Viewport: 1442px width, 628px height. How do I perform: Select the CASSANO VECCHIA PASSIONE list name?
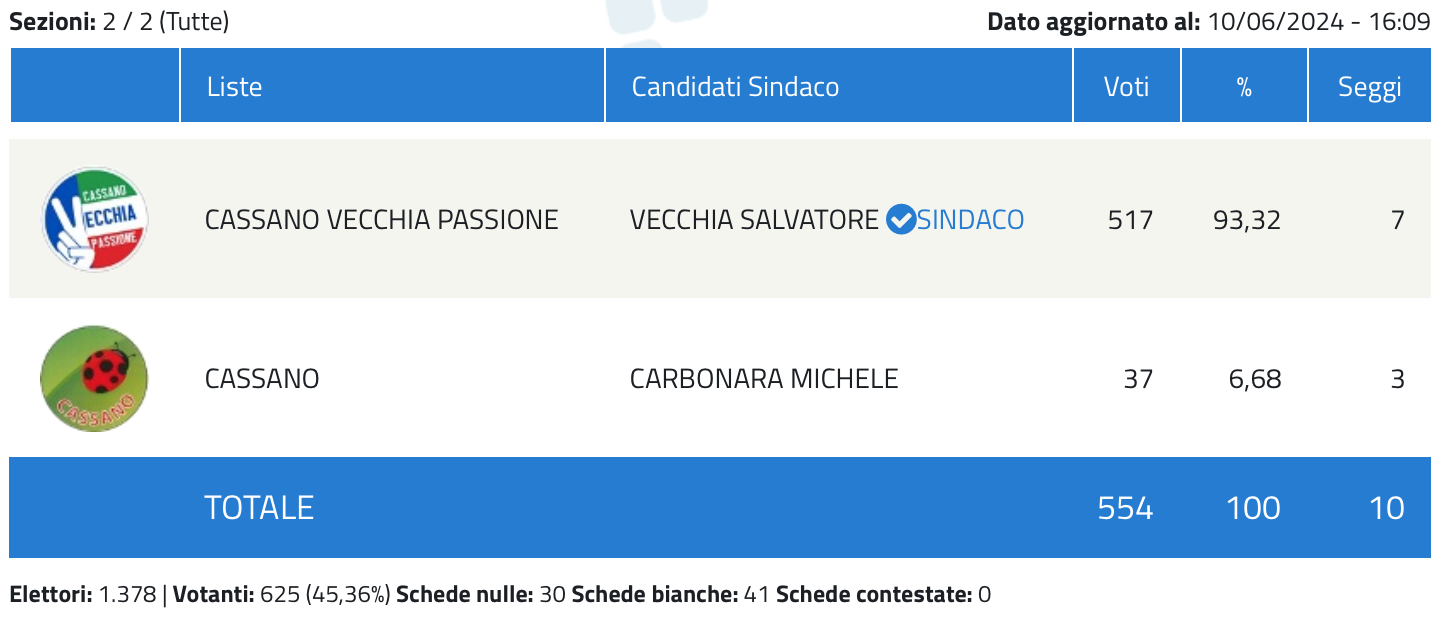381,219
